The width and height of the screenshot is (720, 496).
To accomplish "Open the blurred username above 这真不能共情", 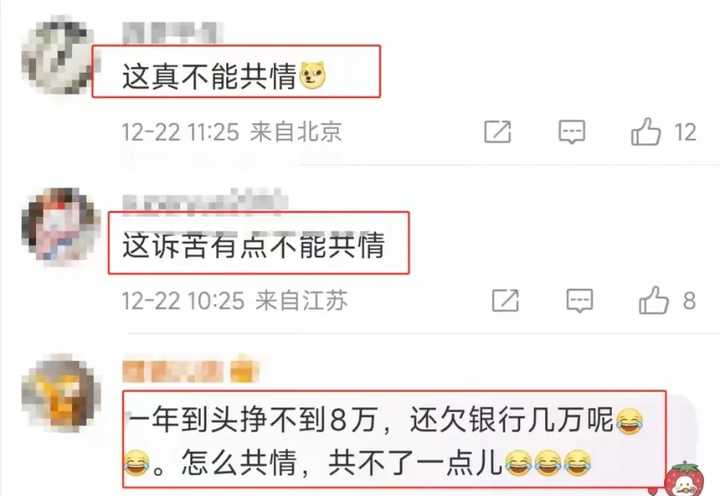I will pyautogui.click(x=173, y=33).
